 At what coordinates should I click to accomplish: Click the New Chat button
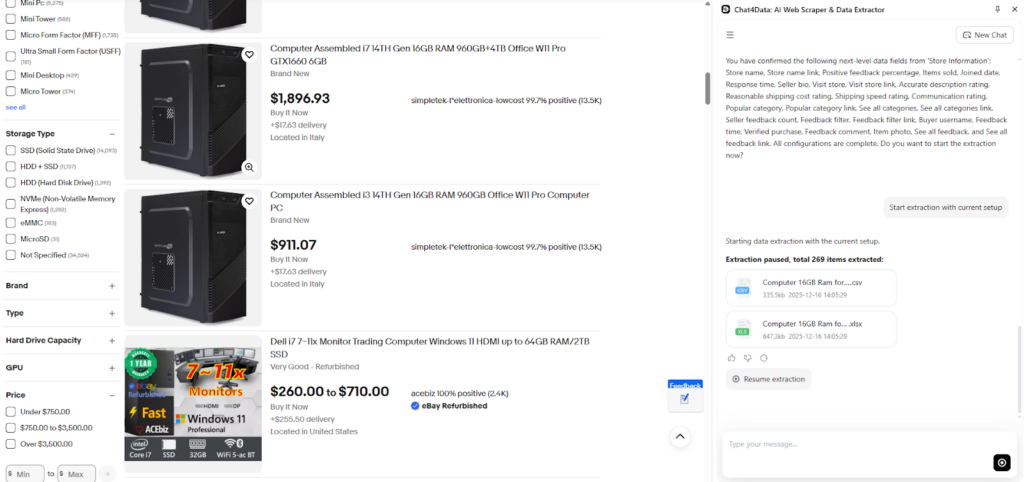click(984, 35)
